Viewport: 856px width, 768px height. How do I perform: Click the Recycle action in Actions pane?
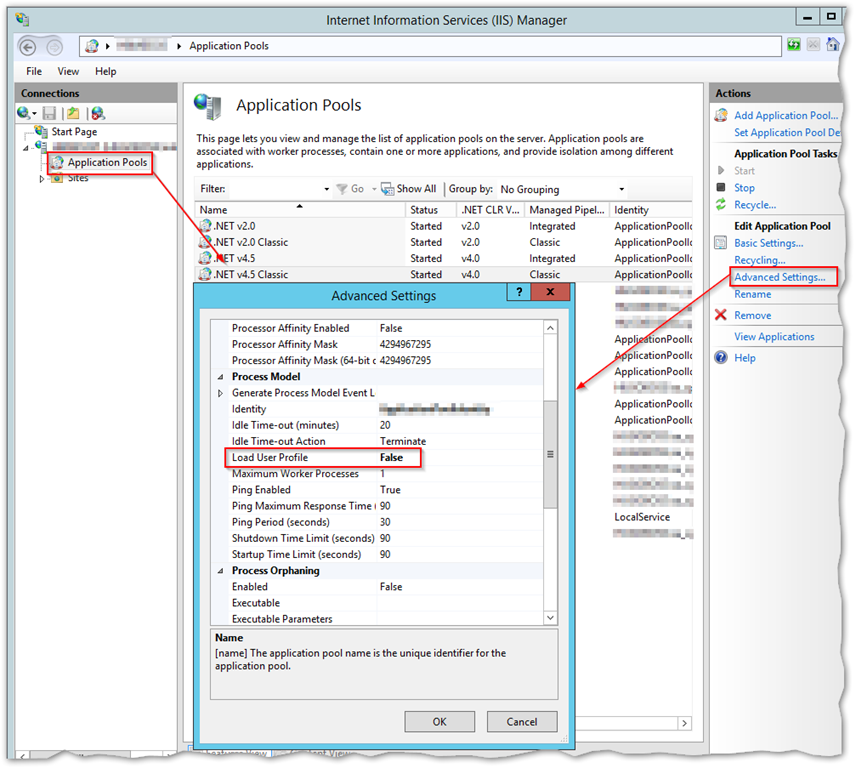[x=754, y=205]
